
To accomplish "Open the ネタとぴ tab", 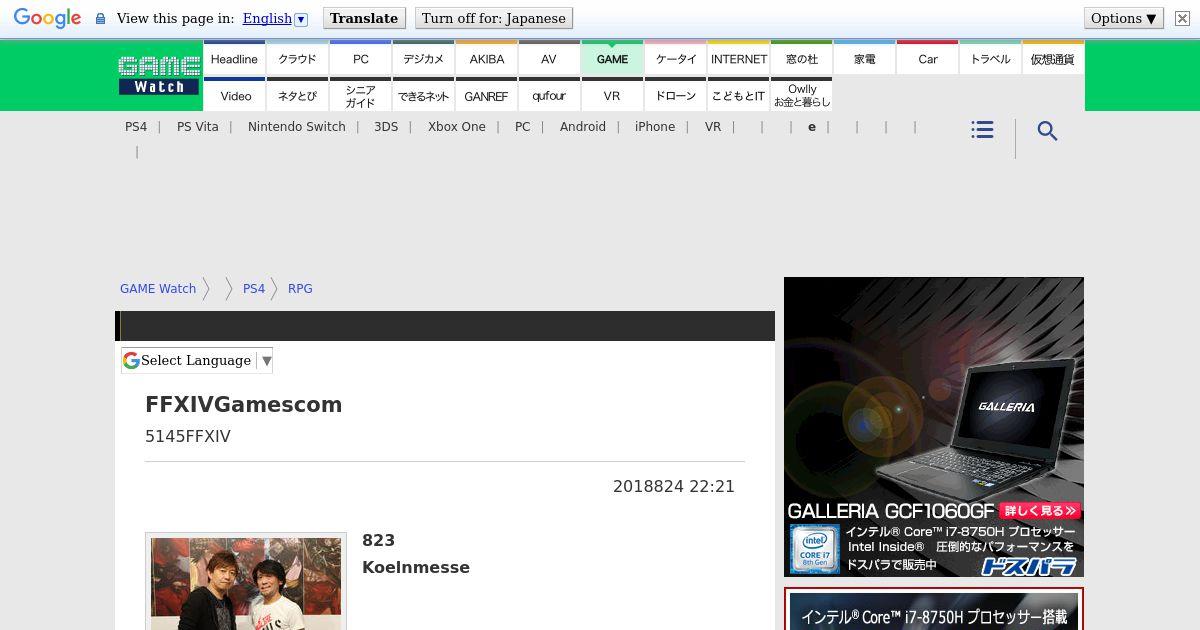I will [297, 96].
